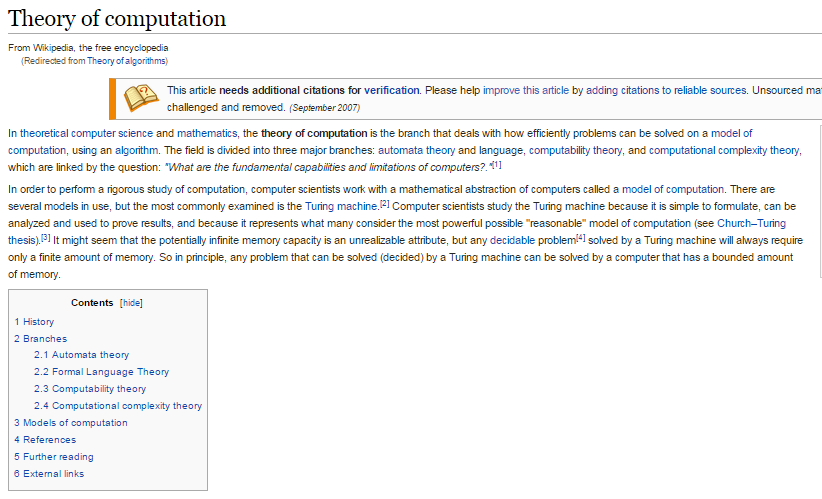Go to 5 Further reading section

pyautogui.click(x=54, y=457)
